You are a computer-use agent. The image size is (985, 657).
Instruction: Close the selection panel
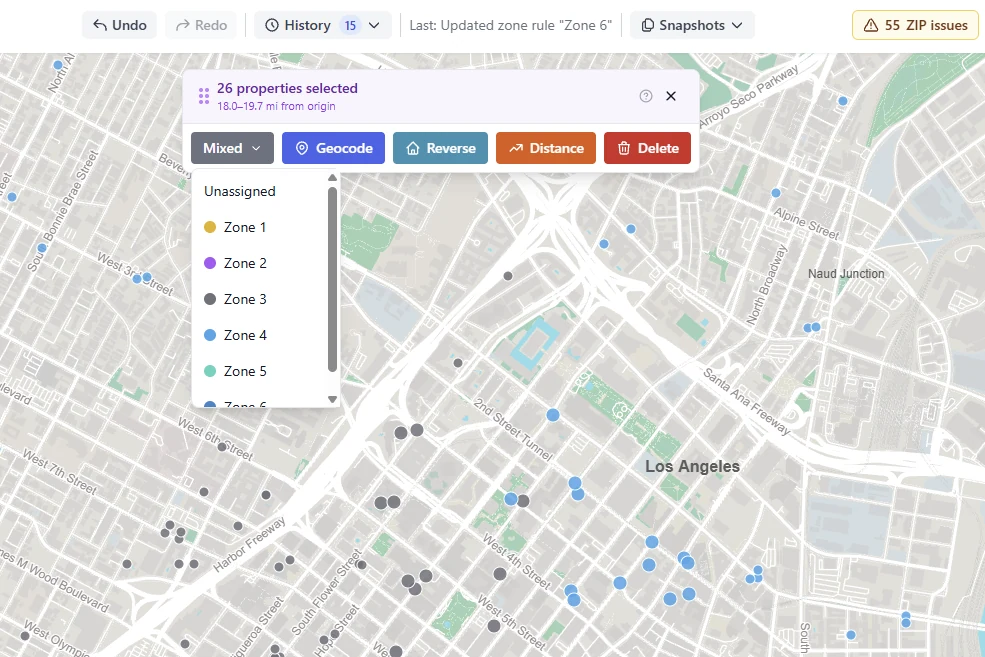[x=671, y=96]
